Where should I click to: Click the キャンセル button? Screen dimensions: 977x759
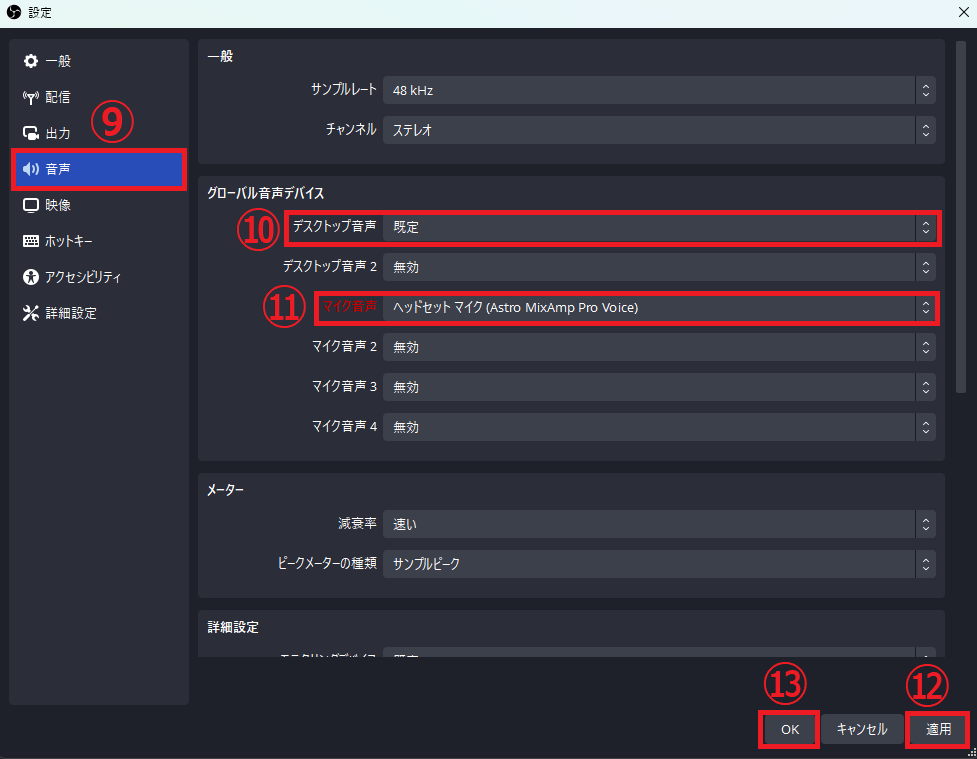(x=862, y=729)
